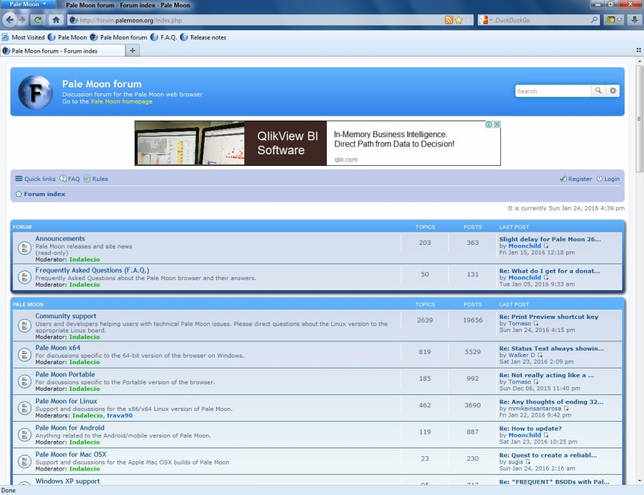Open the QlikView BI Software ad banner
The width and height of the screenshot is (644, 495).
click(x=317, y=143)
